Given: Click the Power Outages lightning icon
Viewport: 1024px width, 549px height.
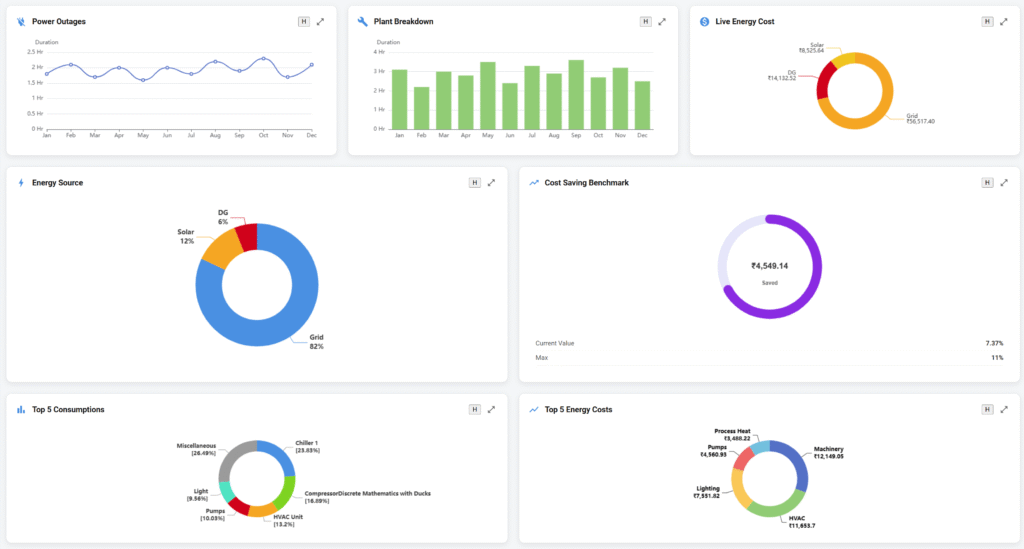Looking at the screenshot, I should 21,21.
